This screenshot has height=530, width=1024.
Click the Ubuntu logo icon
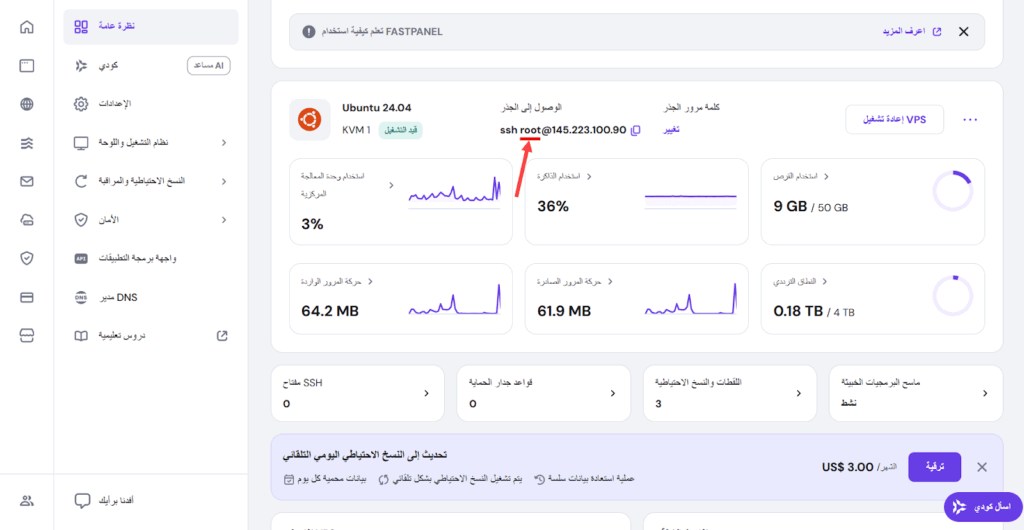(x=309, y=120)
